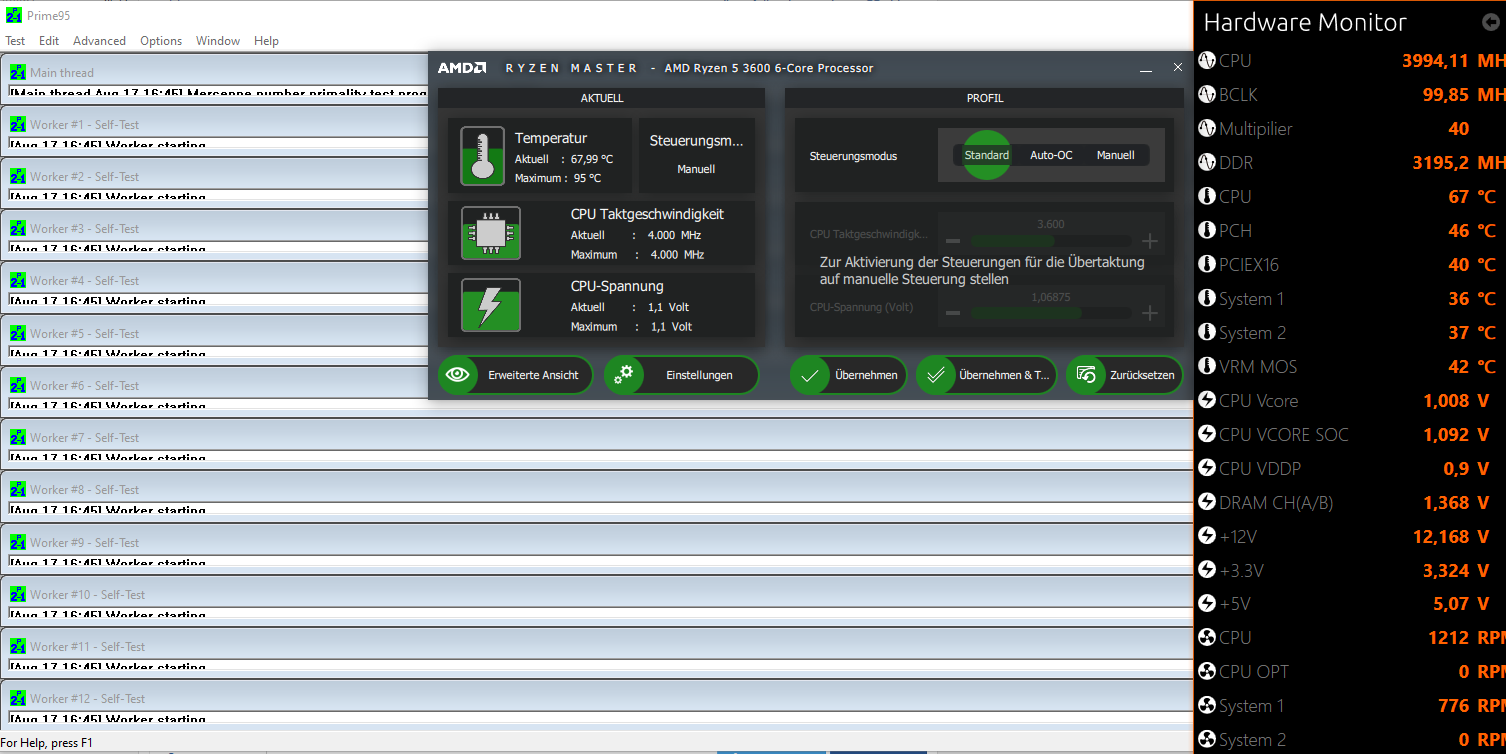Image resolution: width=1506 pixels, height=754 pixels.
Task: Click the Worker #3 window icon
Action: [18, 228]
